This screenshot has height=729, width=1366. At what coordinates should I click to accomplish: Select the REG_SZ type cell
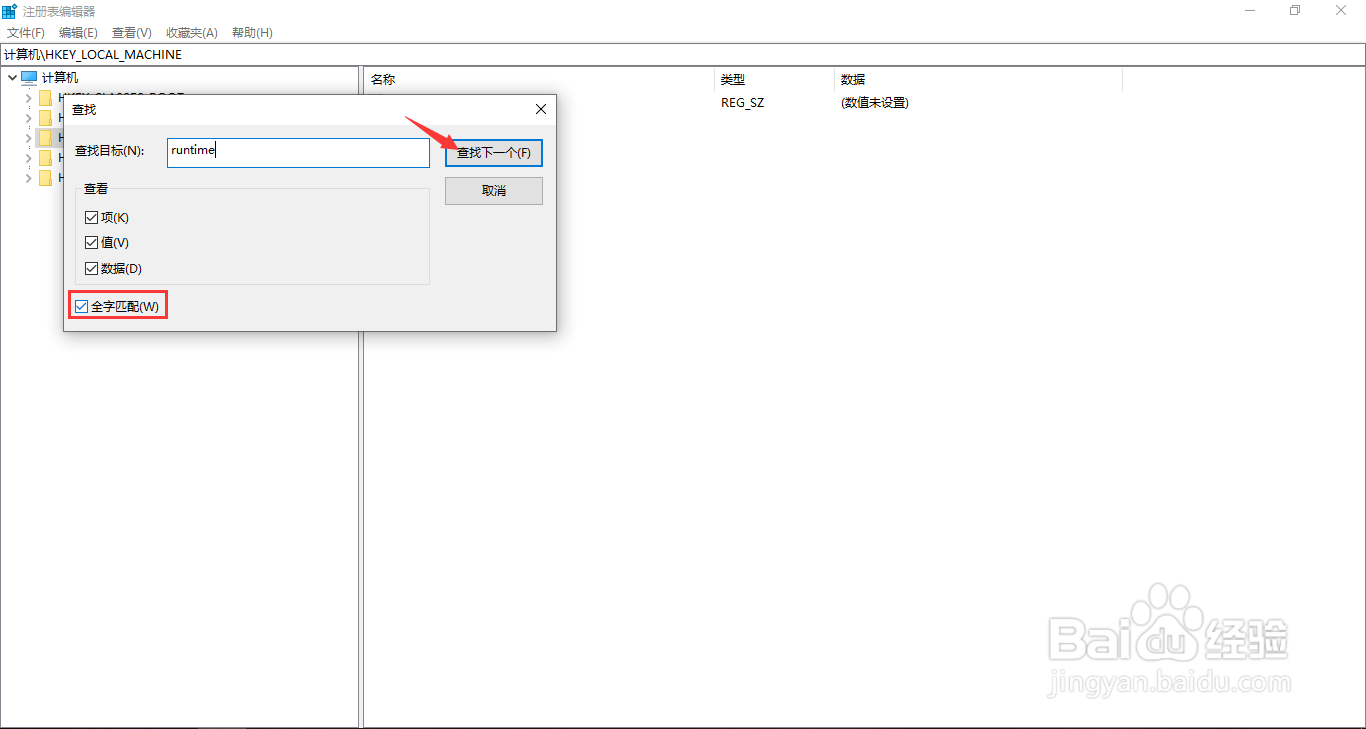pos(742,102)
